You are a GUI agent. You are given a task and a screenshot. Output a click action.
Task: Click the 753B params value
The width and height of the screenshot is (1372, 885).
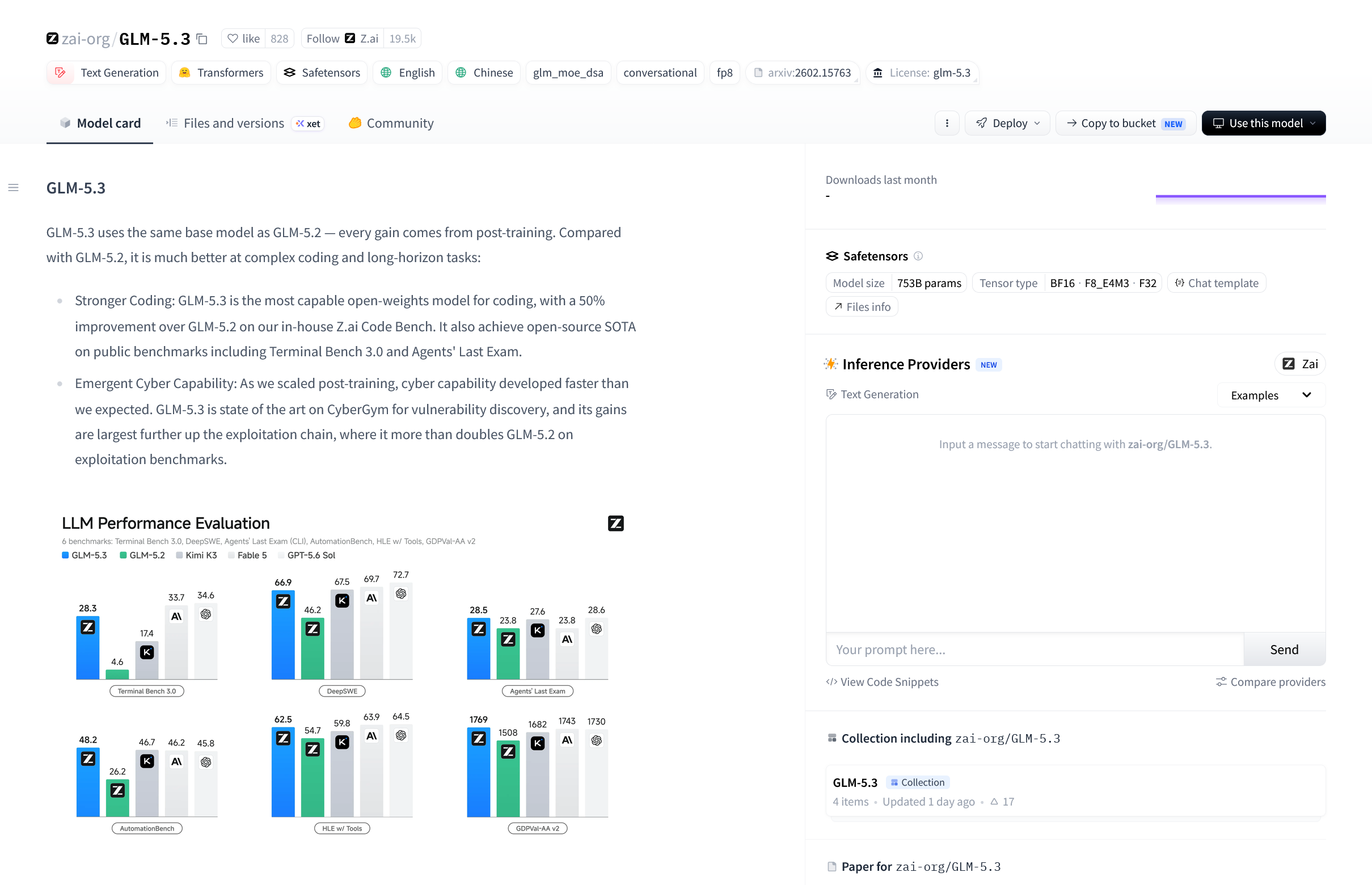click(929, 283)
